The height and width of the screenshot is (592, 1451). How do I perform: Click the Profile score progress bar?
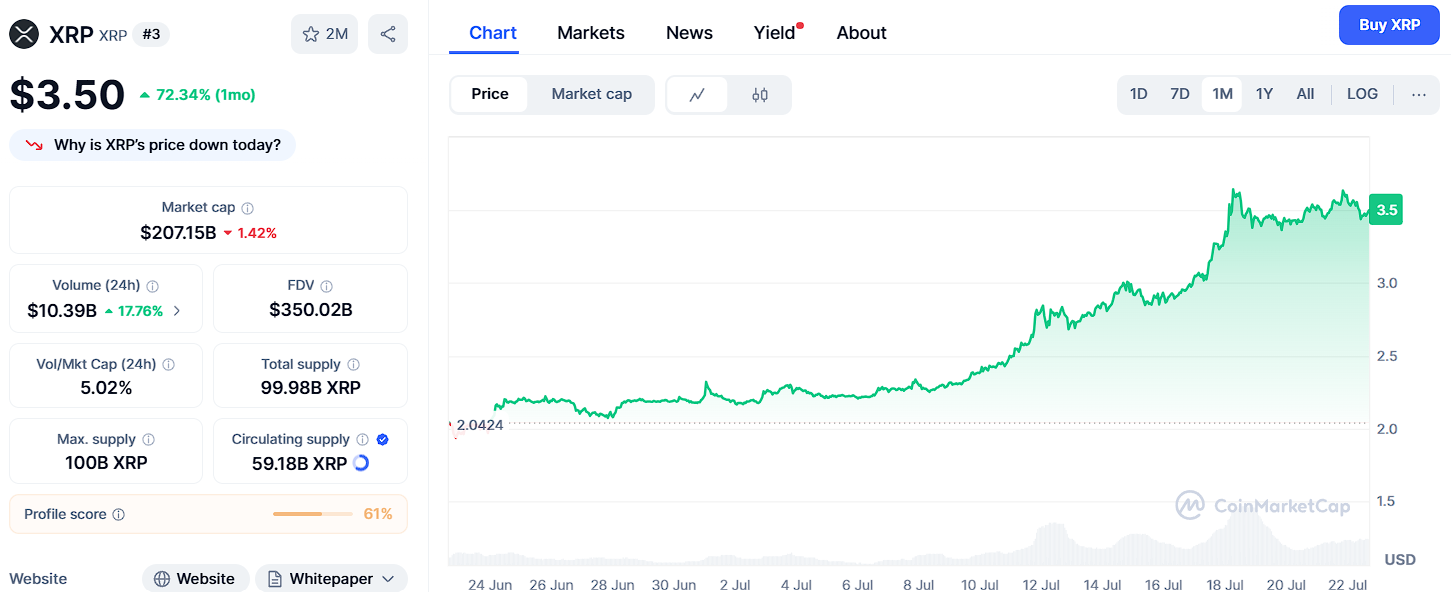click(x=312, y=514)
